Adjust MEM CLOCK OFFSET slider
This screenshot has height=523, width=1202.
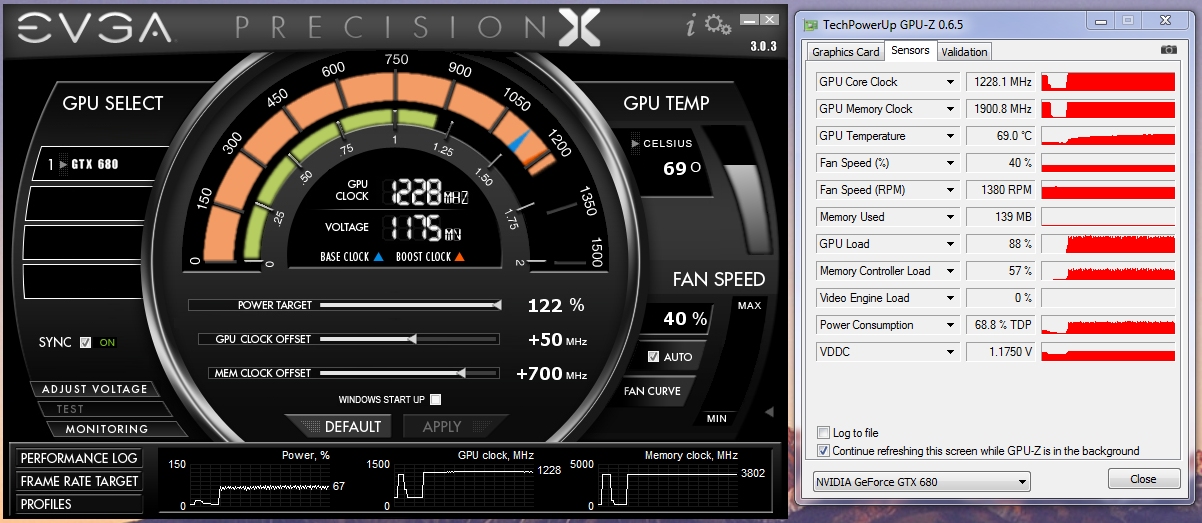[410, 373]
